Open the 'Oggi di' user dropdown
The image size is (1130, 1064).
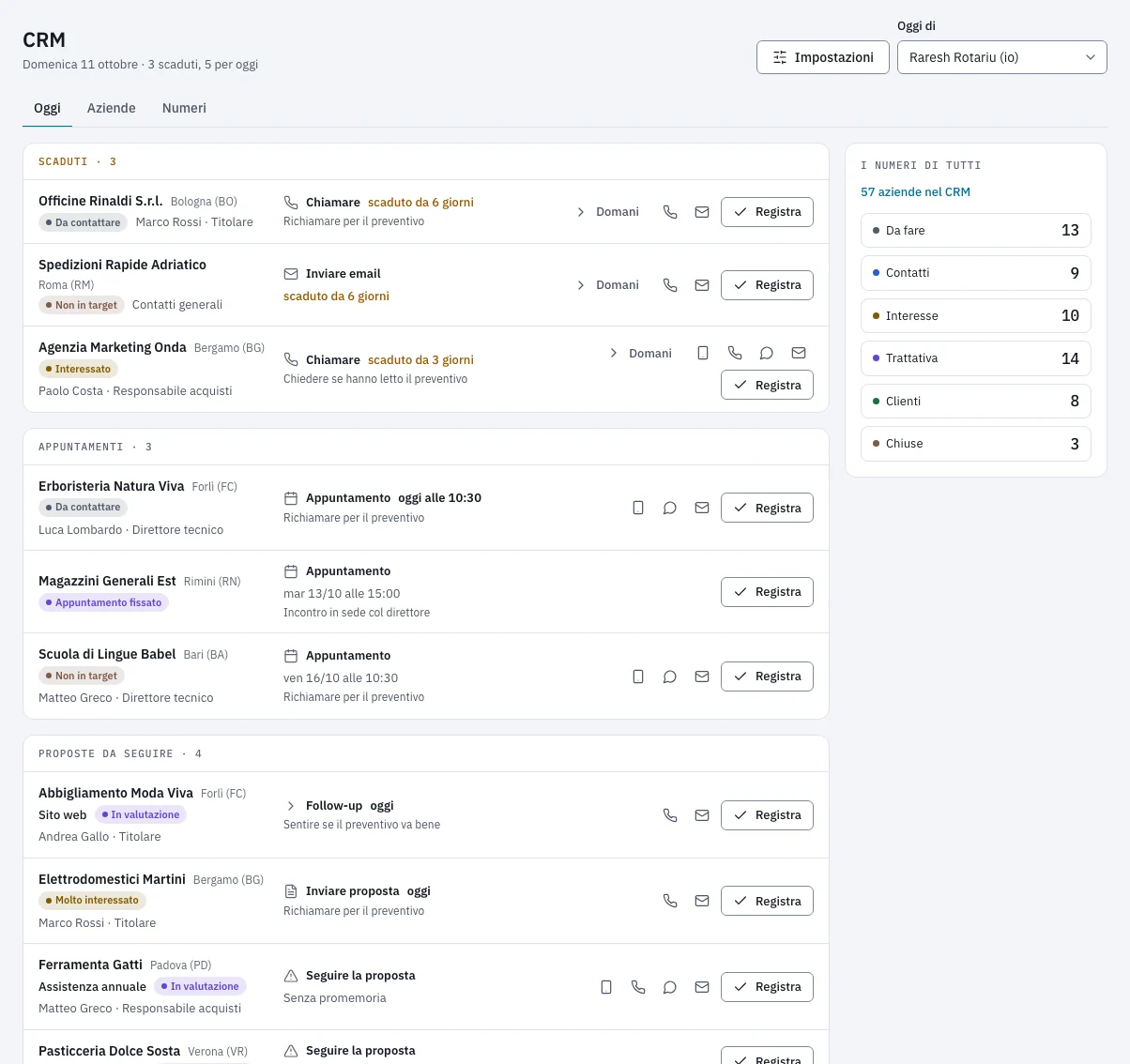tap(1002, 57)
